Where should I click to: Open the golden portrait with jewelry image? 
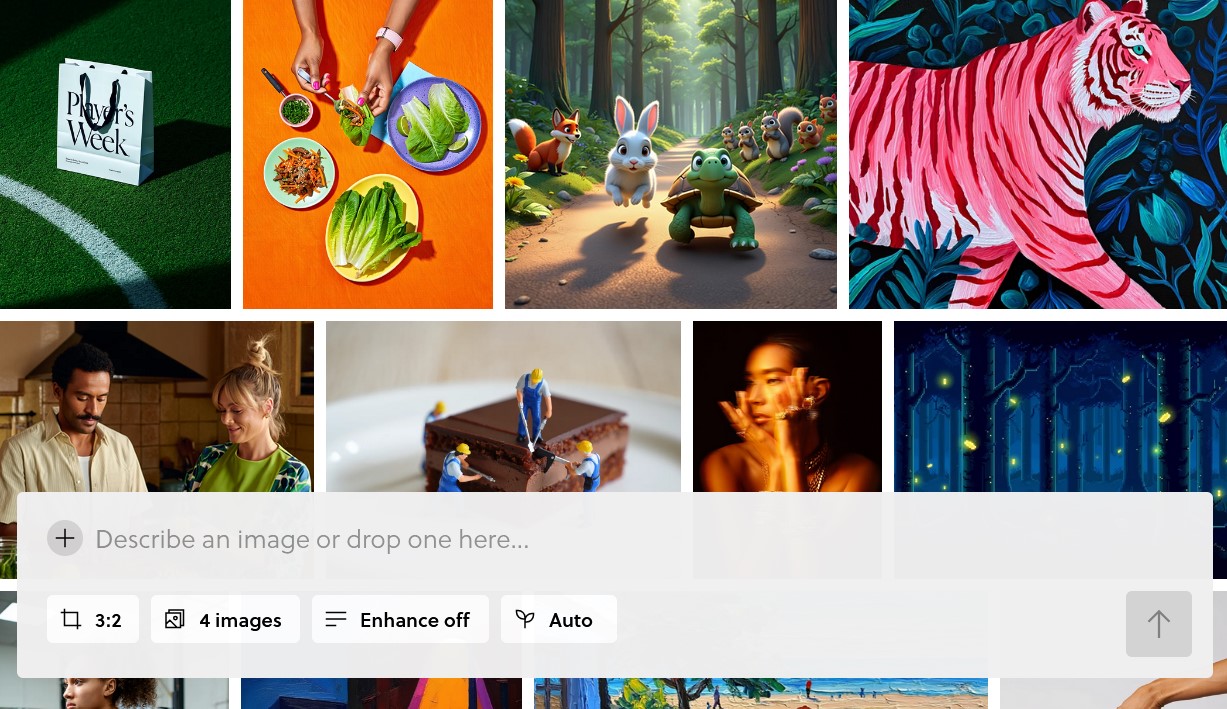787,407
